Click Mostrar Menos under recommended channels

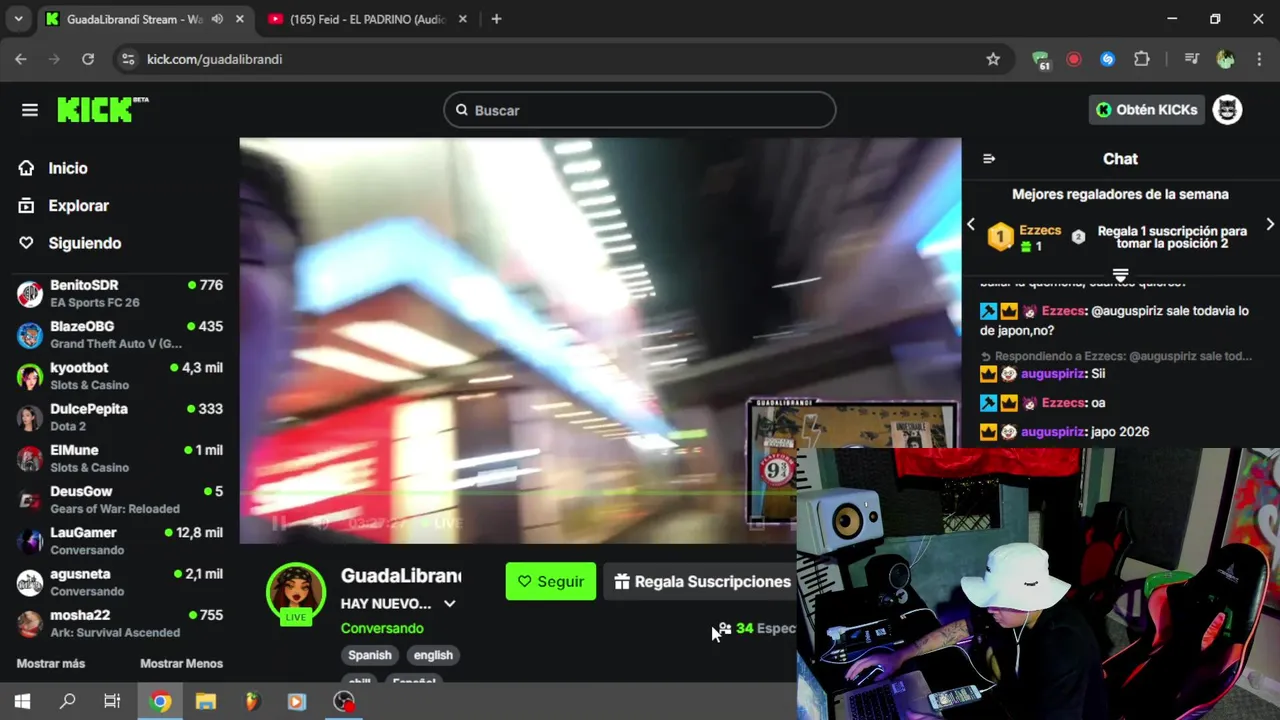click(181, 664)
